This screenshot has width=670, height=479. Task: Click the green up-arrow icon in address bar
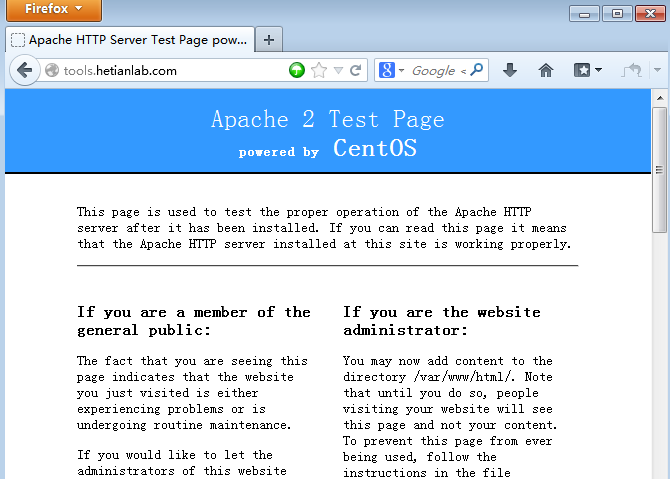coord(297,70)
